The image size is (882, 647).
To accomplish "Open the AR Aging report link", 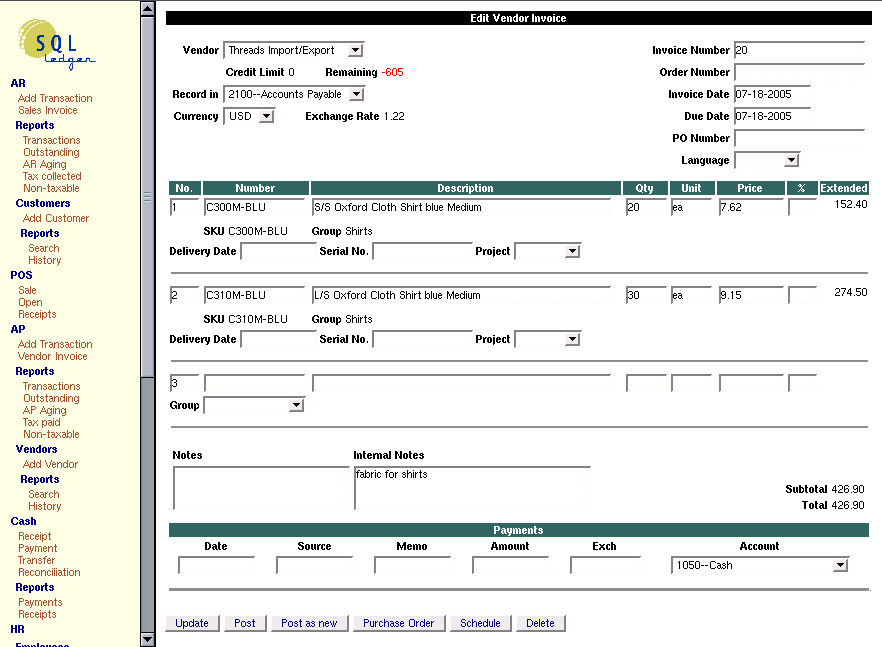I will click(x=44, y=164).
